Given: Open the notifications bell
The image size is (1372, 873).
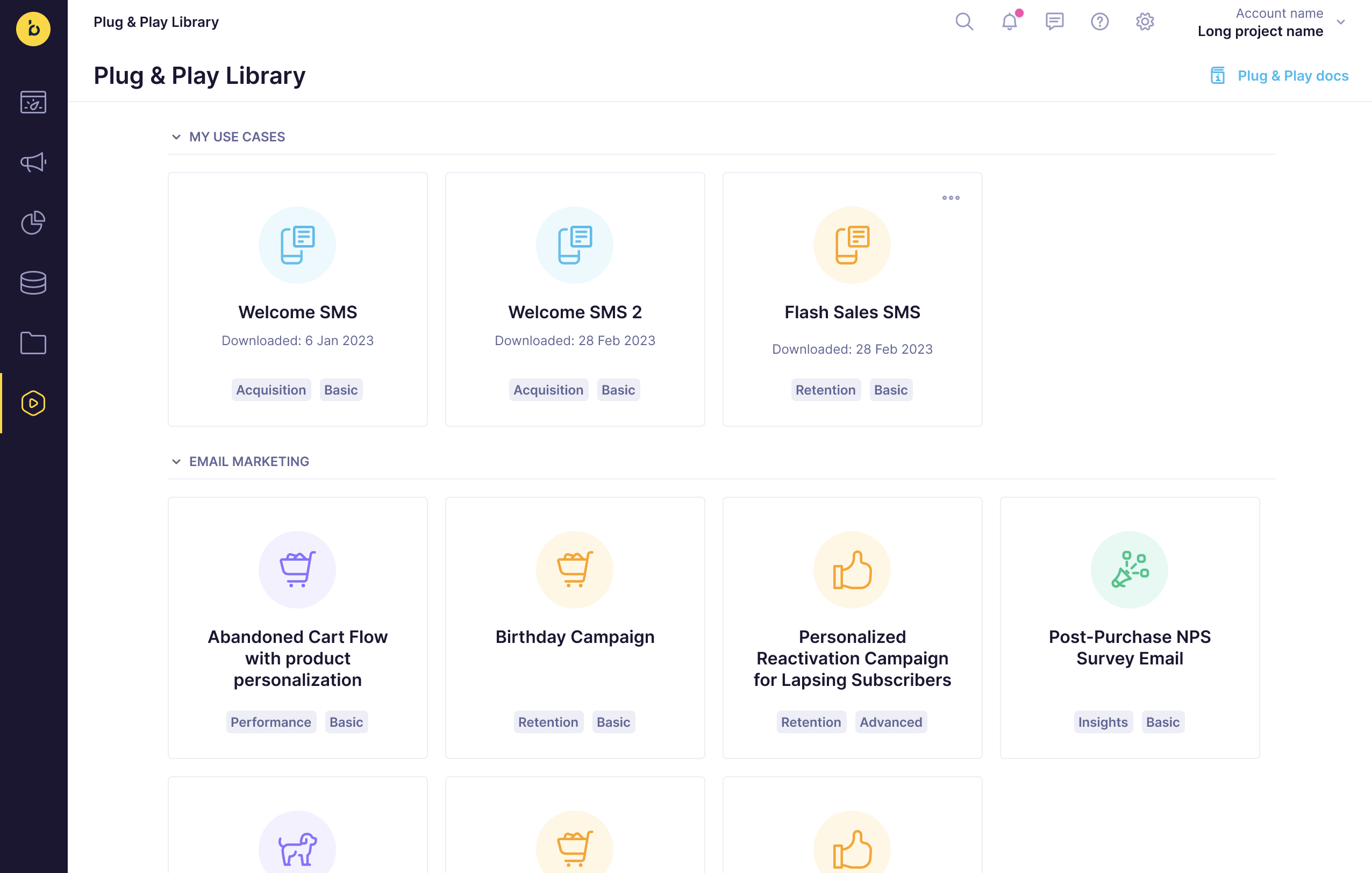Looking at the screenshot, I should pos(1009,22).
